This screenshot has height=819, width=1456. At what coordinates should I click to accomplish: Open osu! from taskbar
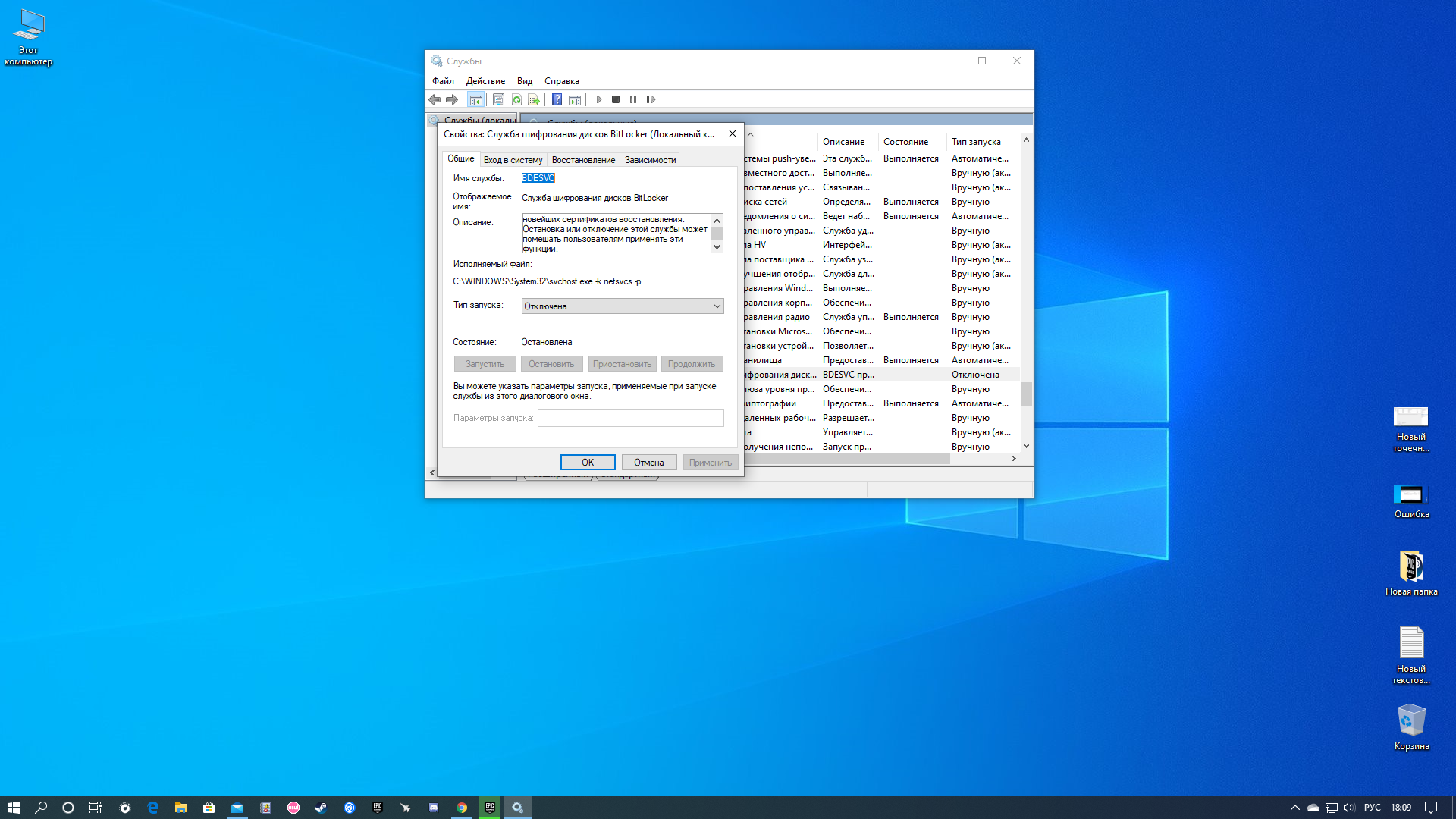pos(293,808)
